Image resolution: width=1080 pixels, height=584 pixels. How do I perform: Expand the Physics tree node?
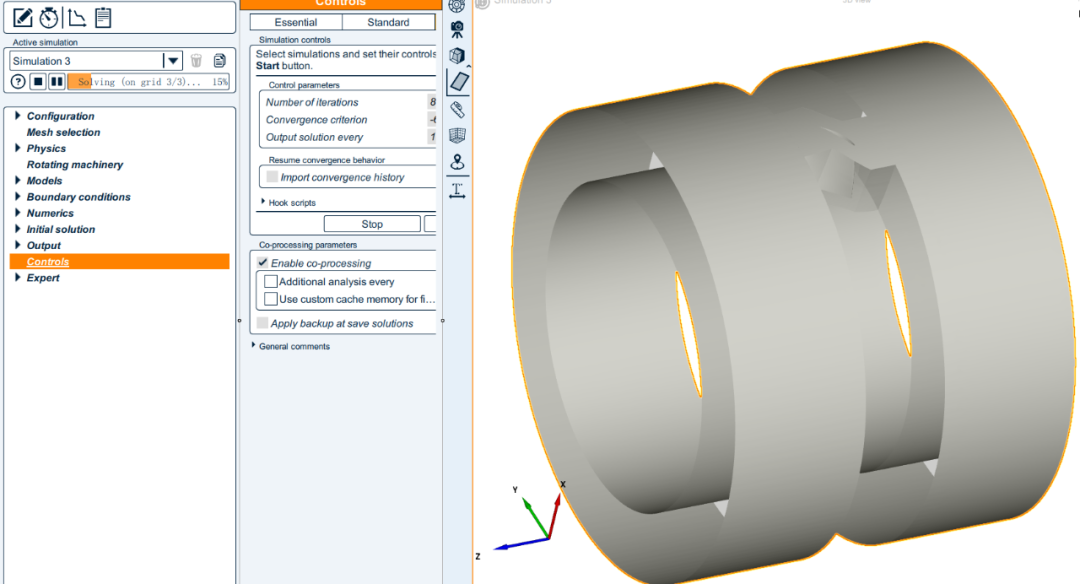pos(17,148)
